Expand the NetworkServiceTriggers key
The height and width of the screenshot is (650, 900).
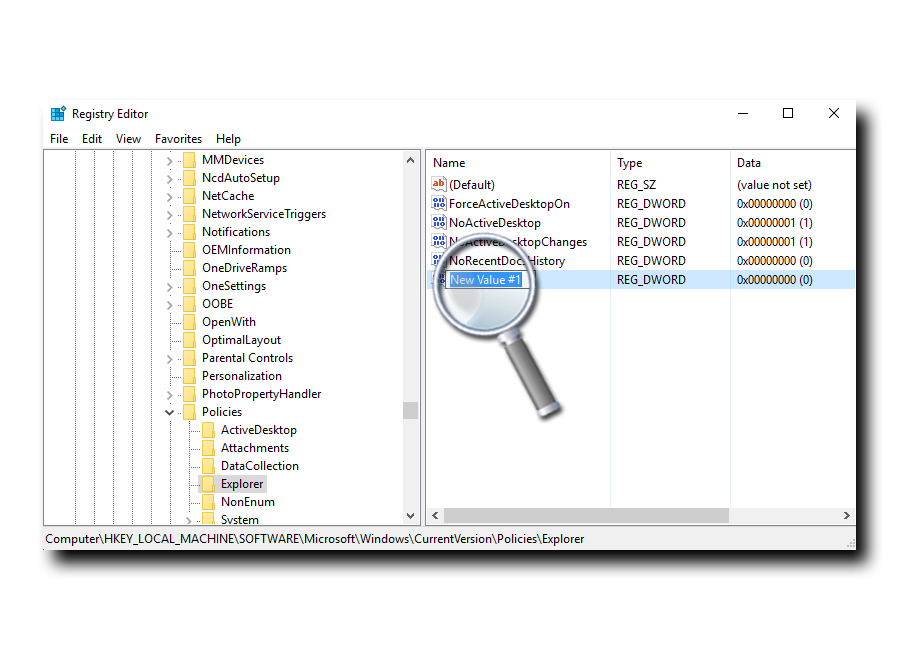click(x=169, y=215)
